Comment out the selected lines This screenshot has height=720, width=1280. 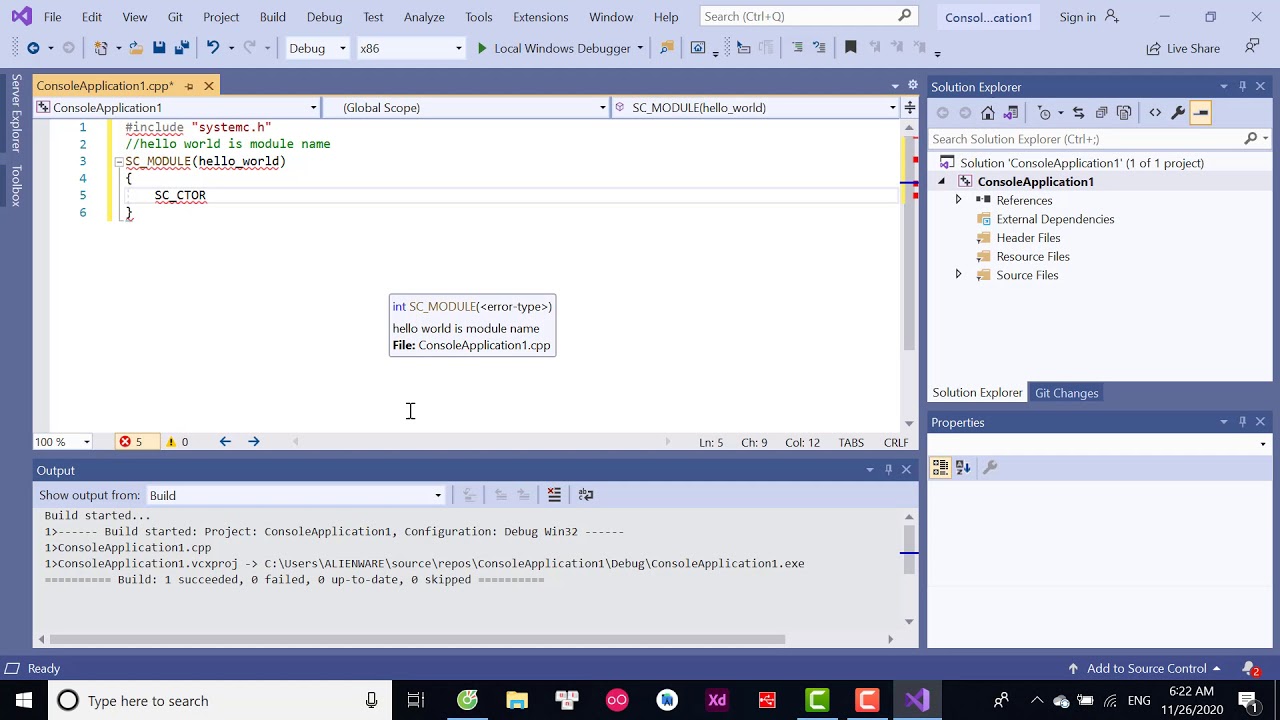pos(797,48)
